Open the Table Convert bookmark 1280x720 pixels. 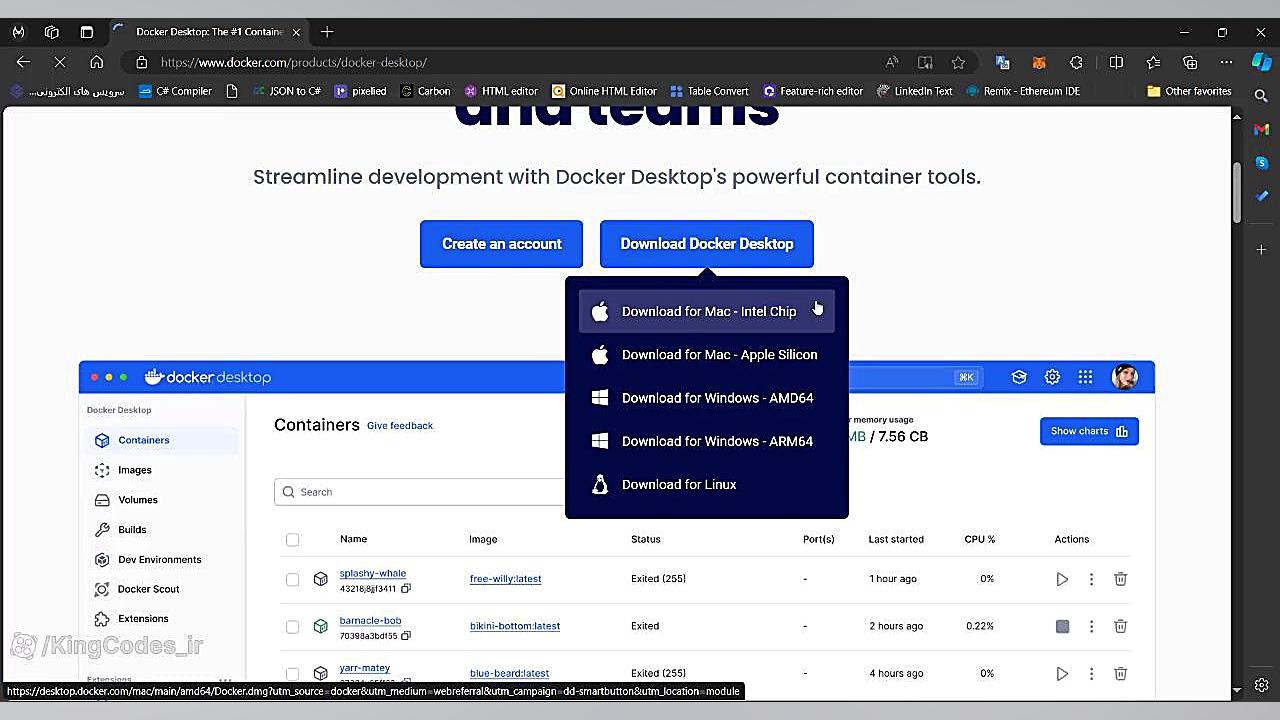click(709, 91)
